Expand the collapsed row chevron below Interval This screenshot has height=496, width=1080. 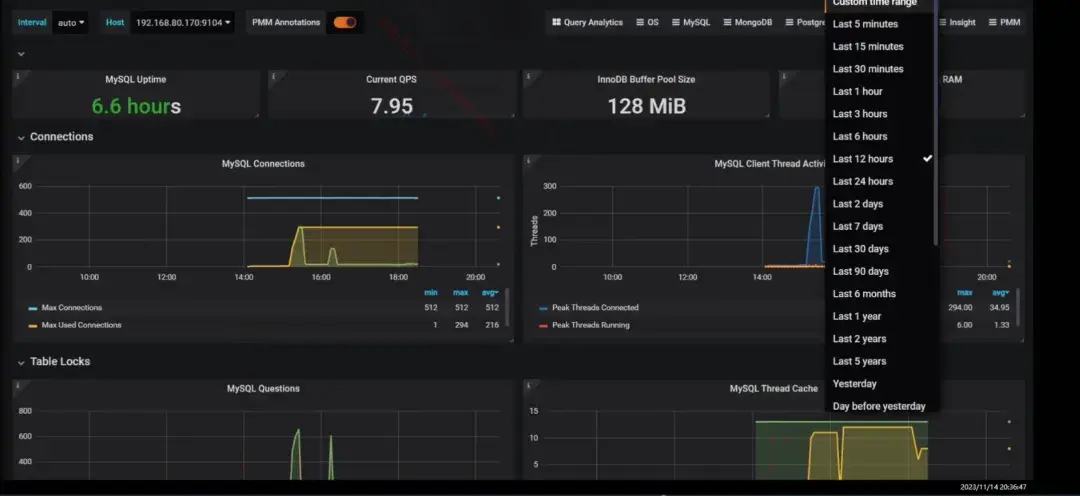pos(21,54)
